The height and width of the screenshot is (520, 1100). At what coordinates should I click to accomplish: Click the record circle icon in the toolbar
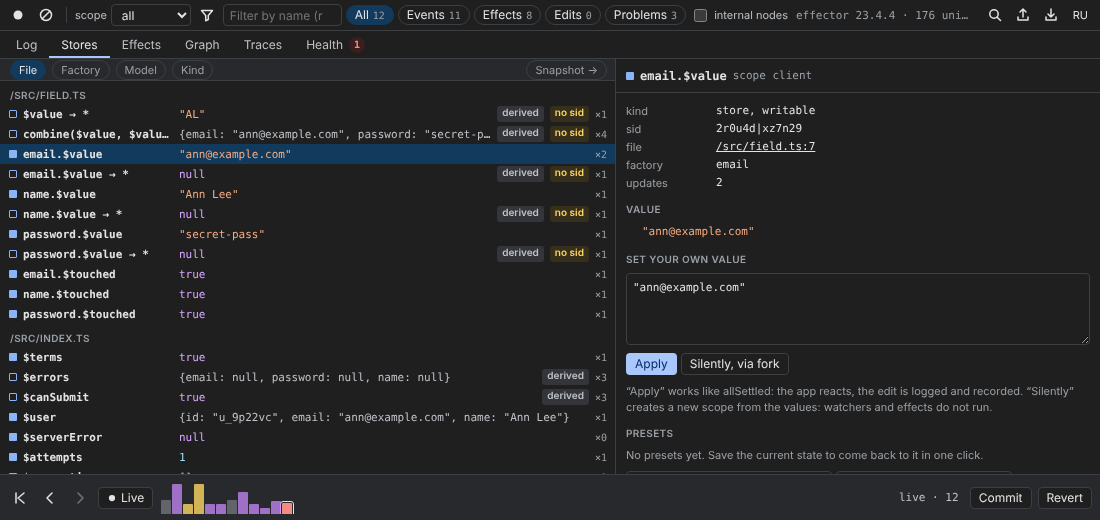coord(18,15)
